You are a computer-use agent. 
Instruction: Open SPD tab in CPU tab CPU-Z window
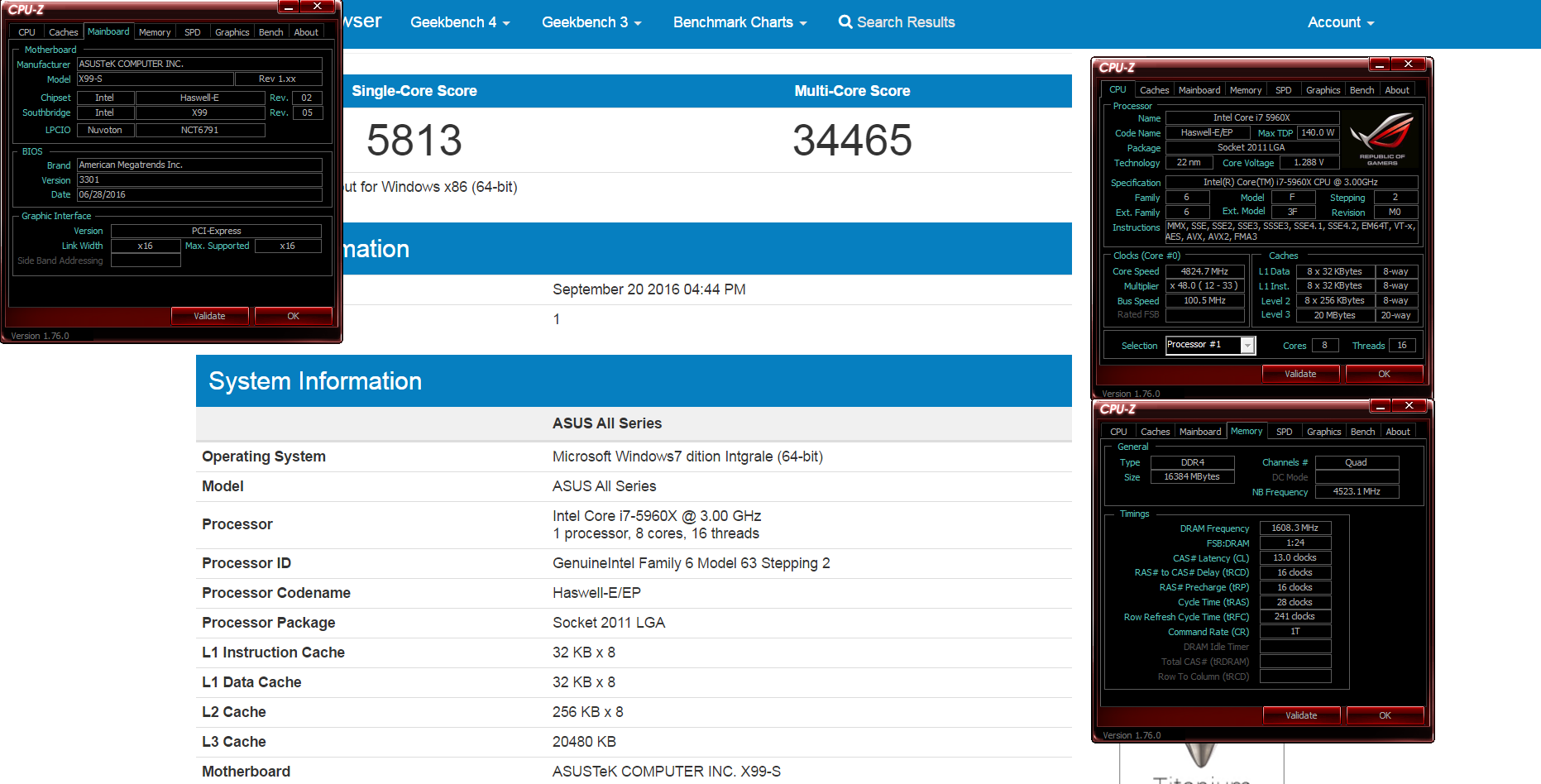pyautogui.click(x=1283, y=90)
